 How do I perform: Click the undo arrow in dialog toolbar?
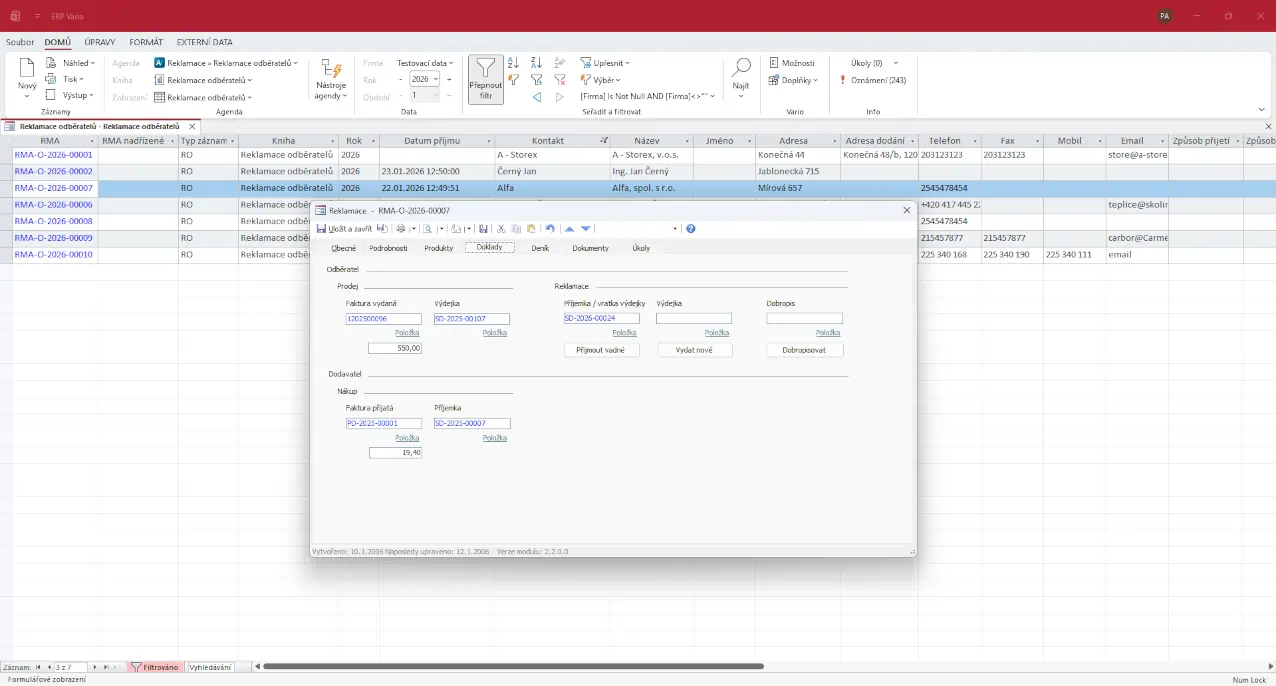coord(550,229)
